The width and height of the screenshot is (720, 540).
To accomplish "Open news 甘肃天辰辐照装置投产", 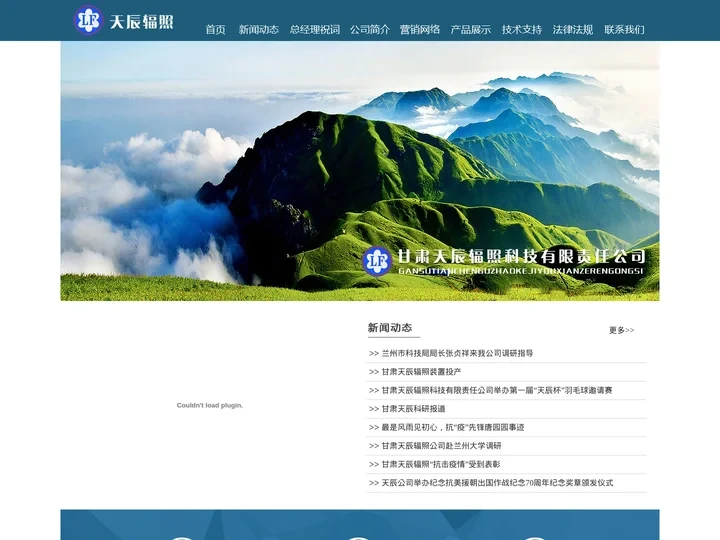I will click(421, 372).
